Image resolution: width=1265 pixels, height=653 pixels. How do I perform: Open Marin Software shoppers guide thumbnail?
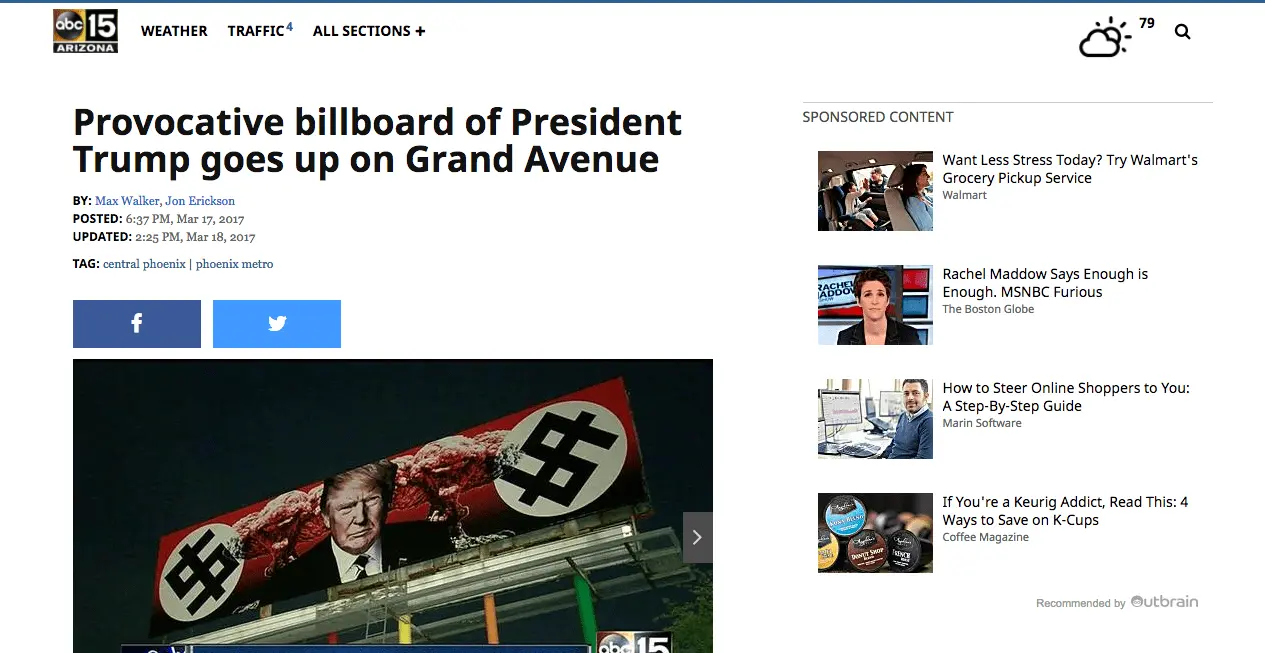point(875,419)
